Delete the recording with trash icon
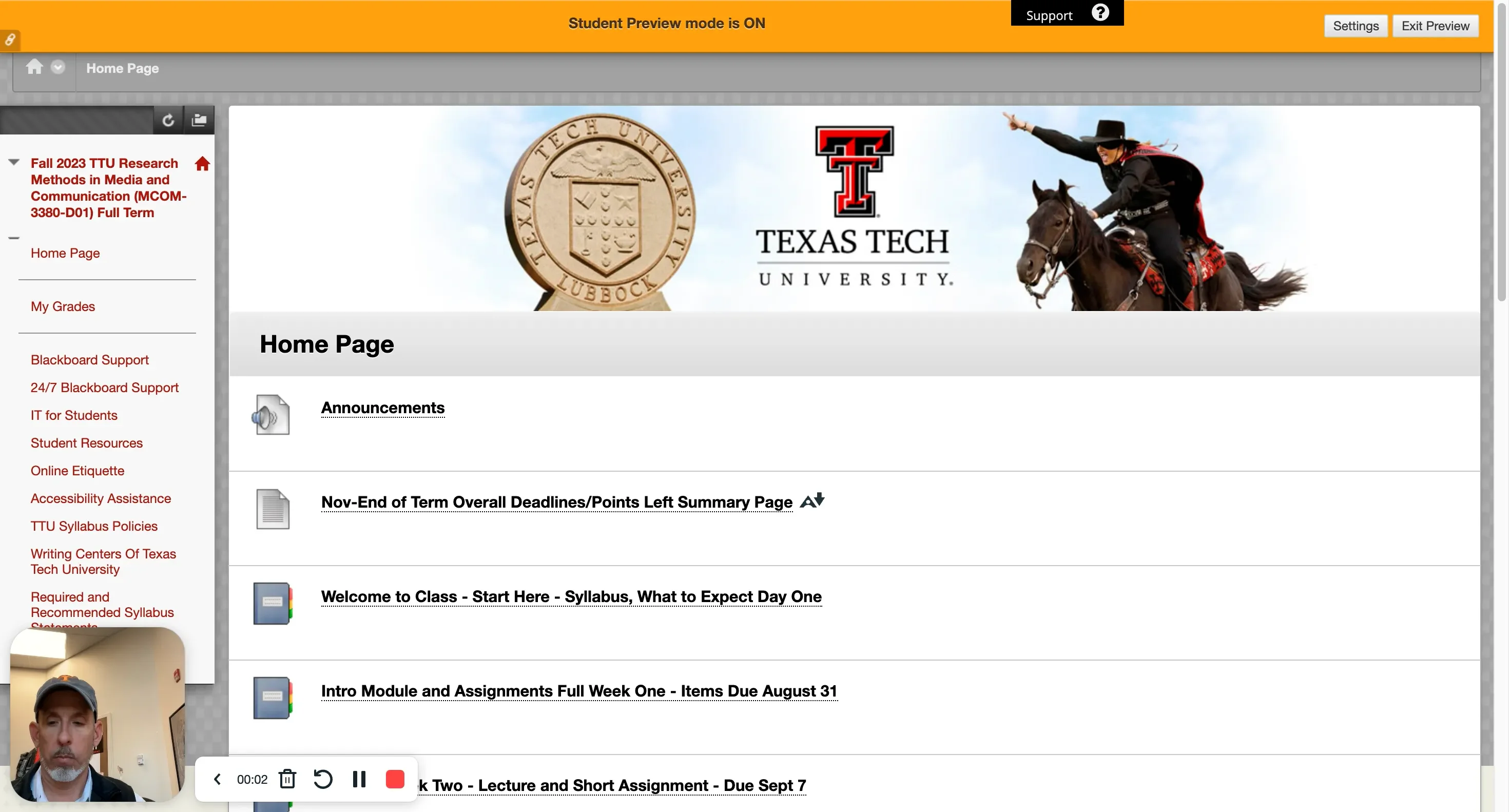 [287, 779]
